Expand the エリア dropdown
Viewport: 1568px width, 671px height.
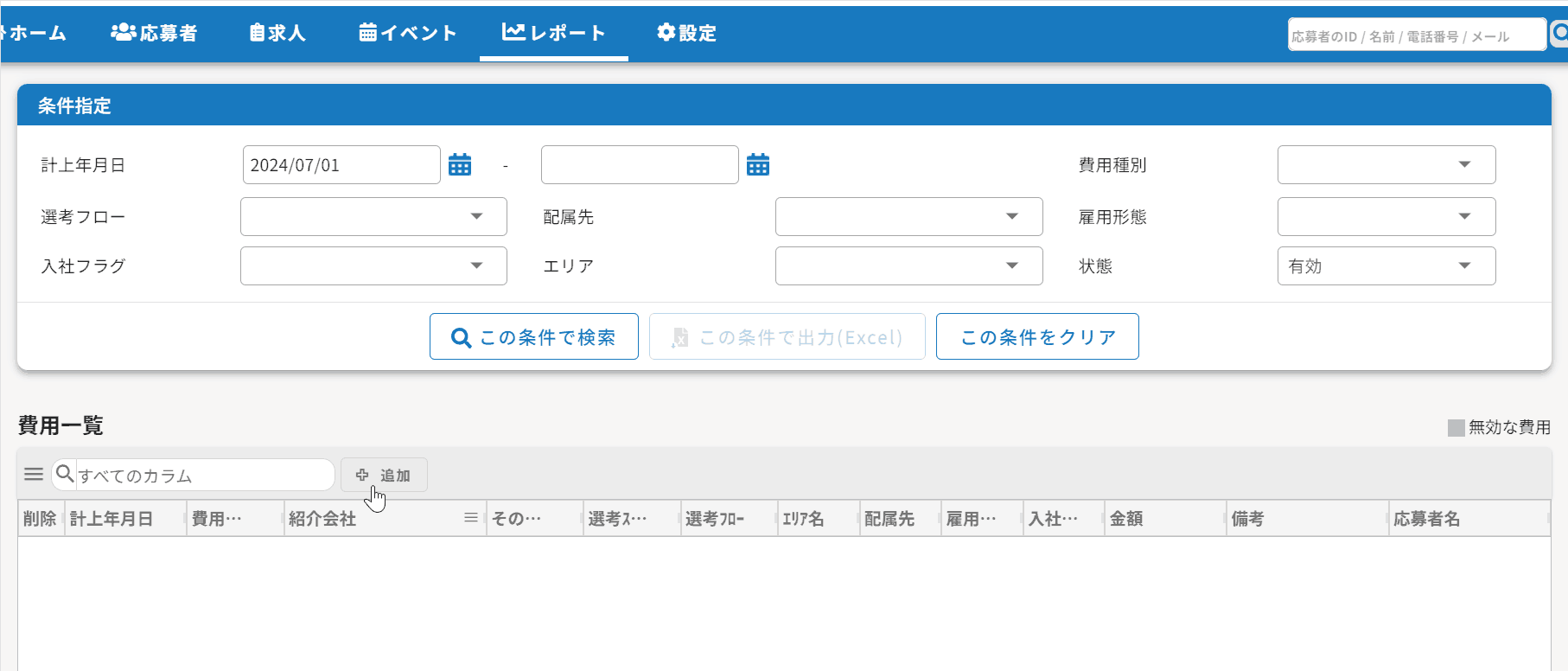point(908,265)
